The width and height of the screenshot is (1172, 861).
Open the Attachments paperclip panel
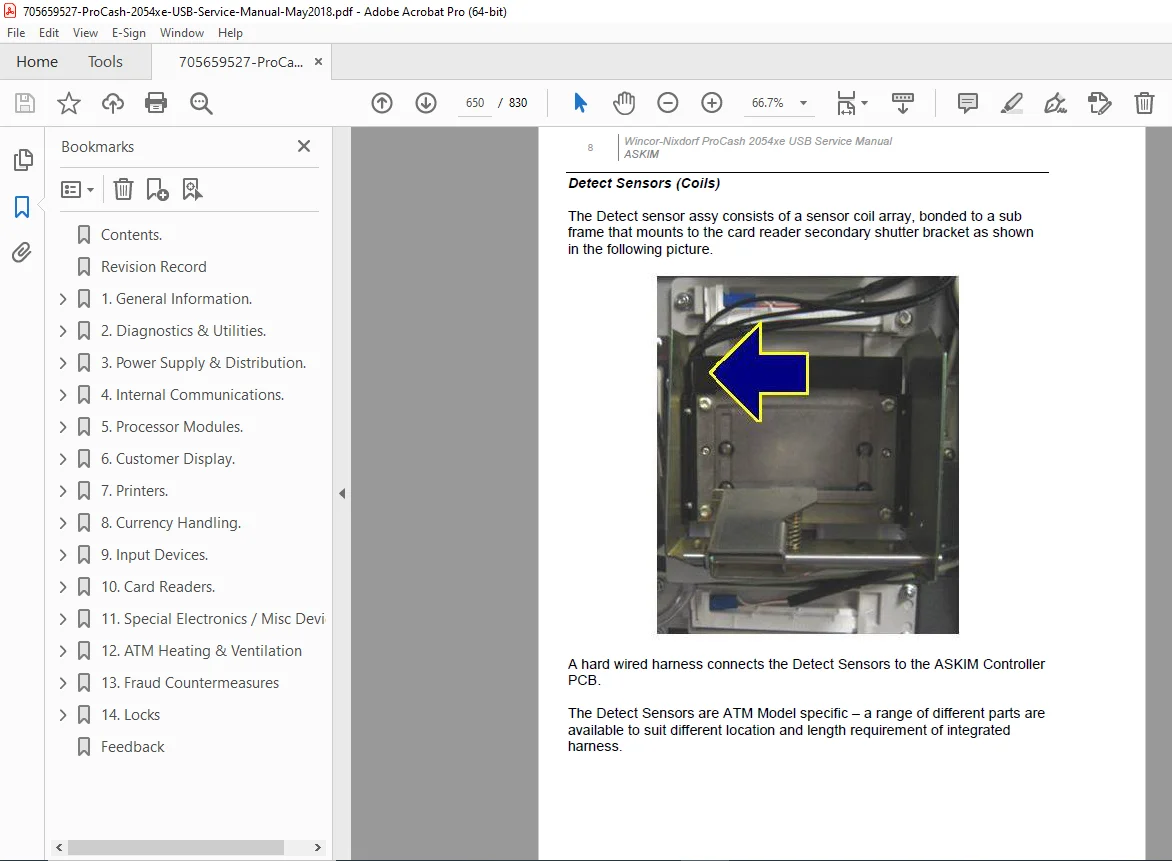[x=22, y=253]
